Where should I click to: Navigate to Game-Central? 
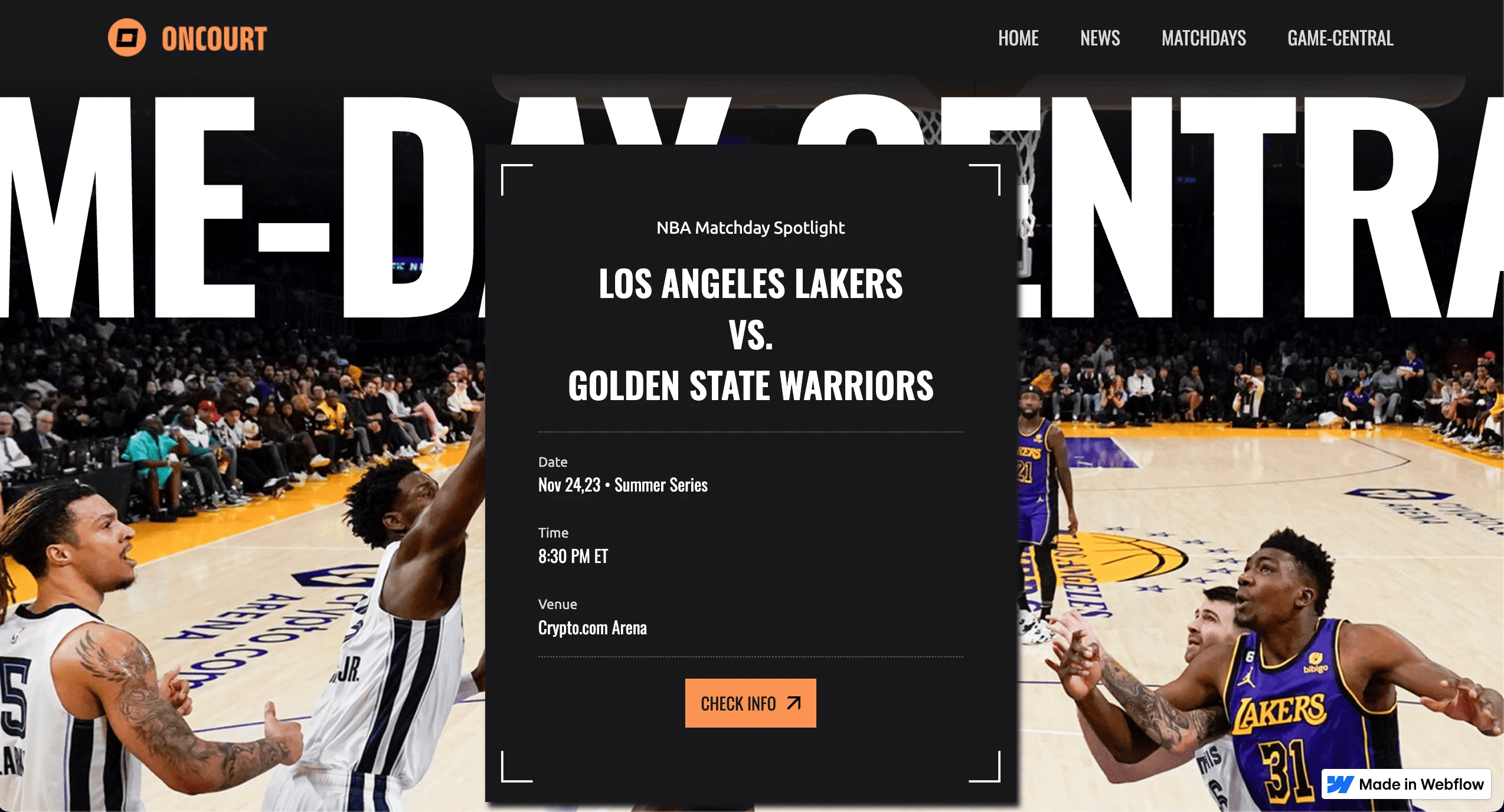[1340, 38]
